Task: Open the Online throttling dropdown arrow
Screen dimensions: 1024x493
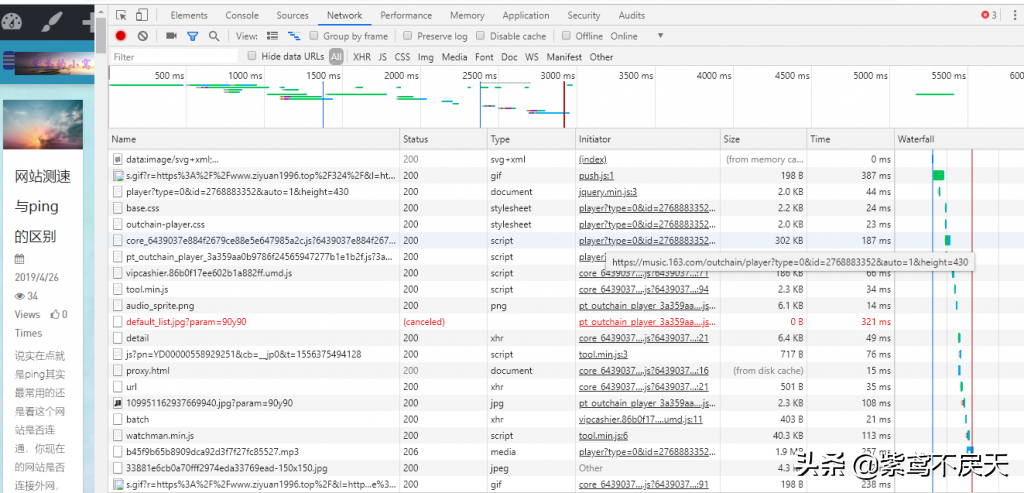Action: tap(660, 36)
